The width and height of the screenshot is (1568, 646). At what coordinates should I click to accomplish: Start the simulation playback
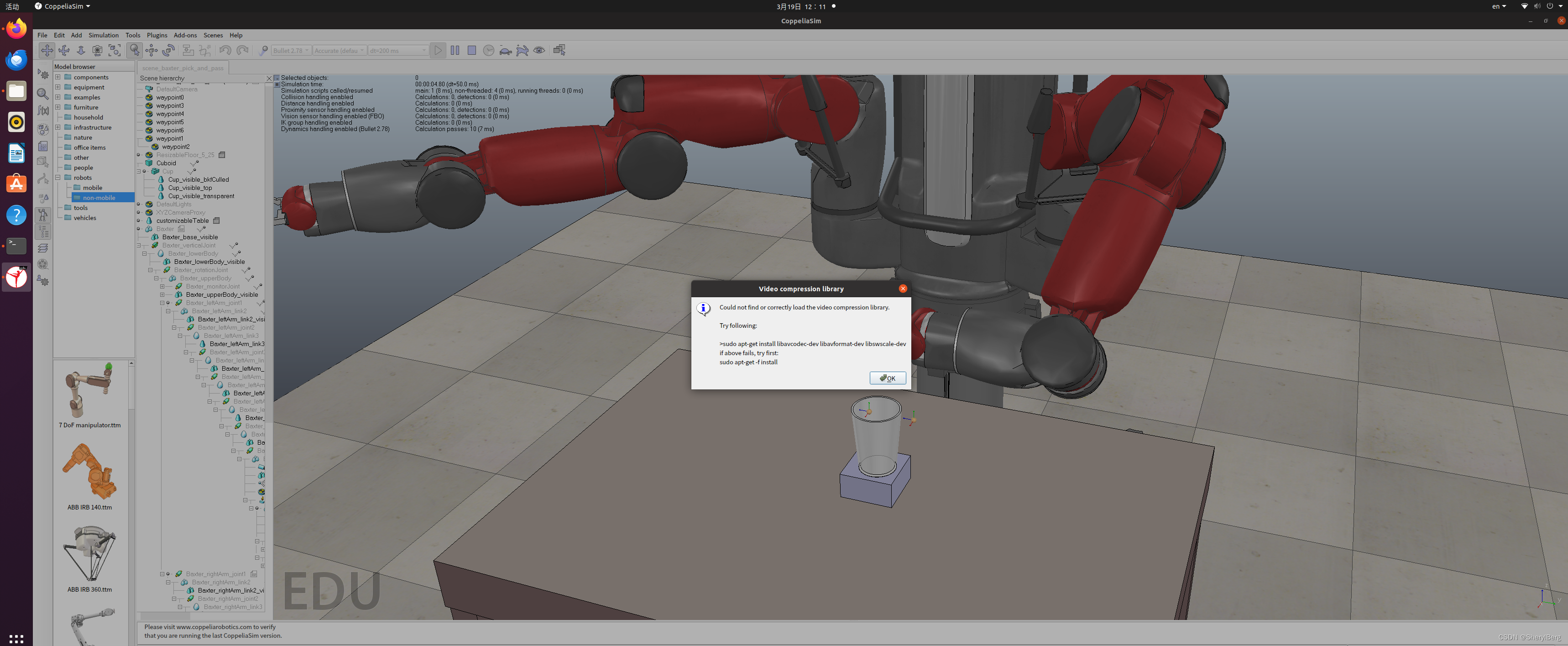[x=438, y=51]
